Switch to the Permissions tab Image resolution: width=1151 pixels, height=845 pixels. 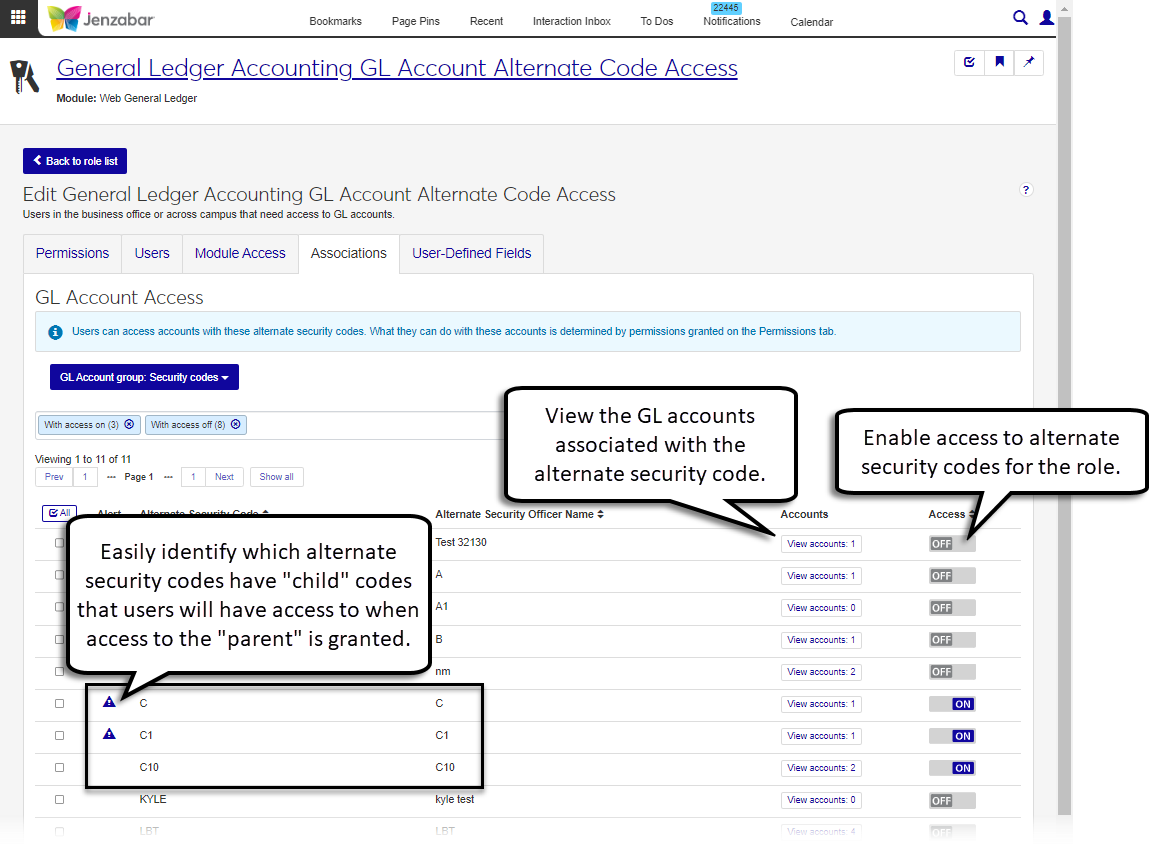coord(73,253)
